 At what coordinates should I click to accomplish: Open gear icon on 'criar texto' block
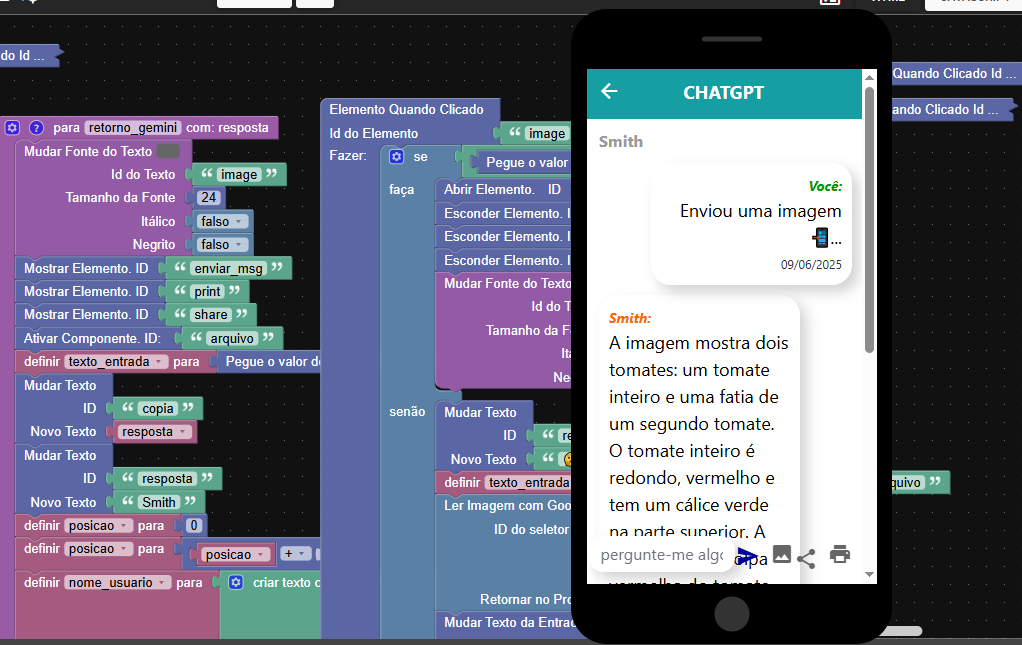point(236,582)
